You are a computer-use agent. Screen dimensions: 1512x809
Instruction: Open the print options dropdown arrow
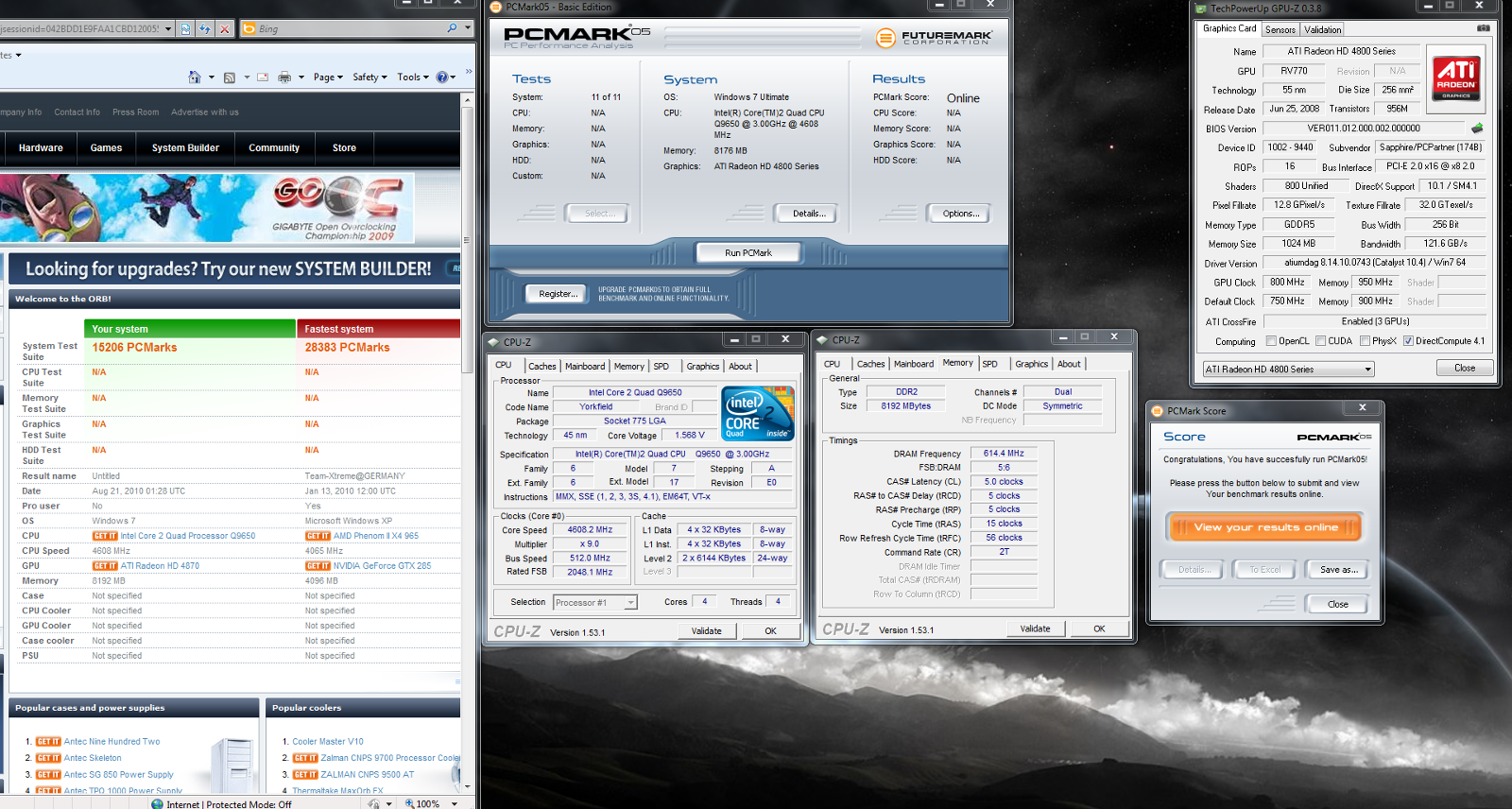(301, 77)
